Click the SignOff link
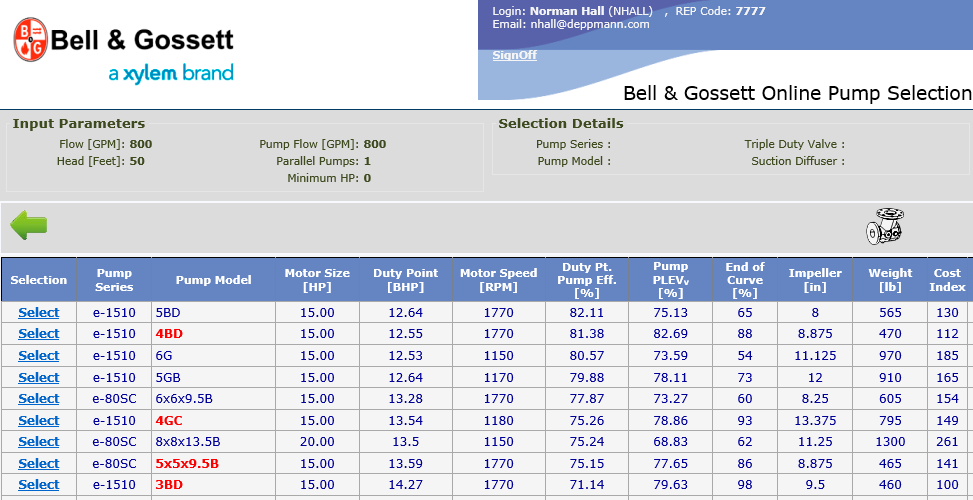The height and width of the screenshot is (500, 973). coord(514,55)
